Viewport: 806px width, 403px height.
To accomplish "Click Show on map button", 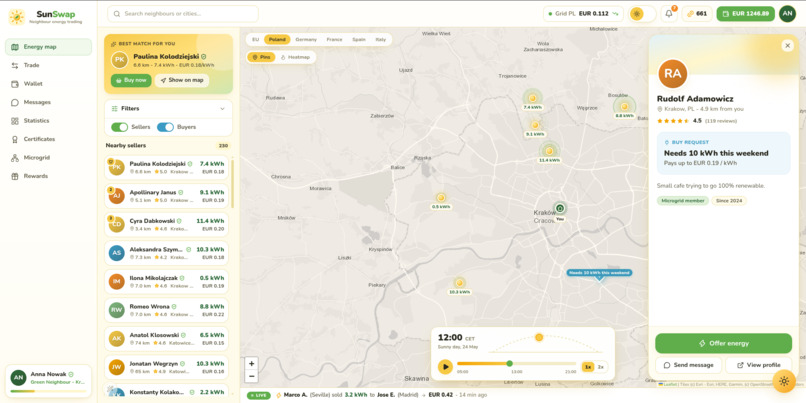I will [x=182, y=80].
